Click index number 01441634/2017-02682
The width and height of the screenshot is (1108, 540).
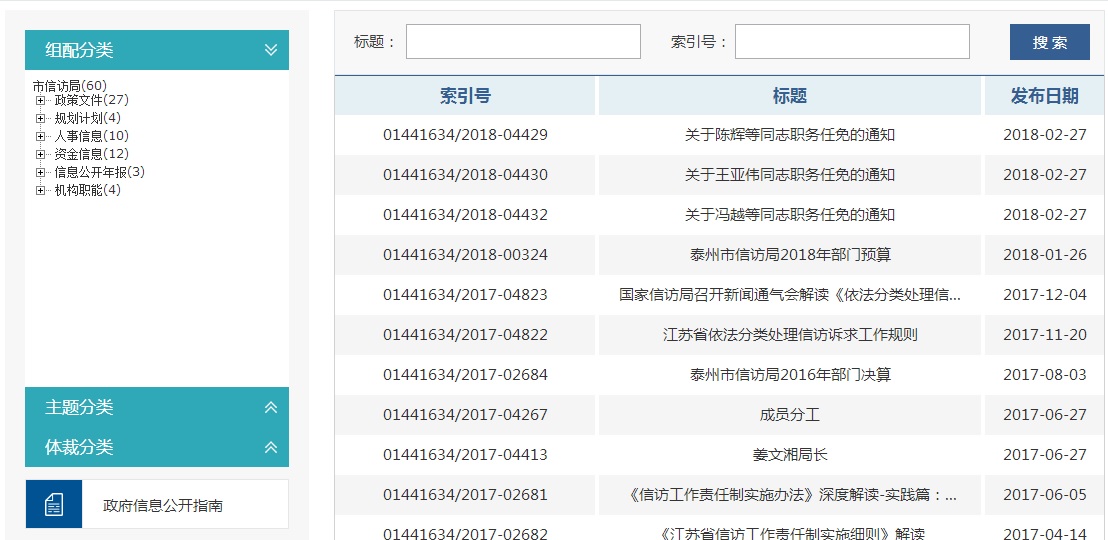(x=466, y=534)
